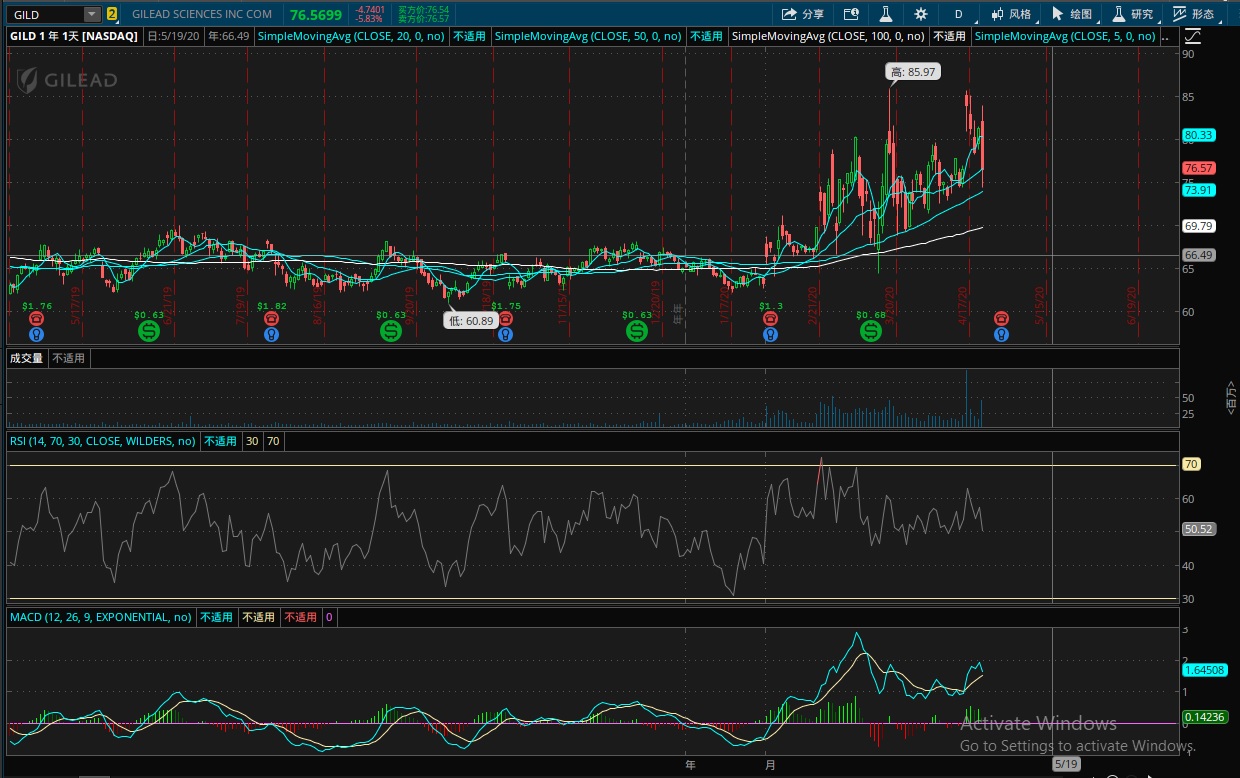
Task: Click the MACD 0.14236 histogram value label
Action: tap(1204, 717)
